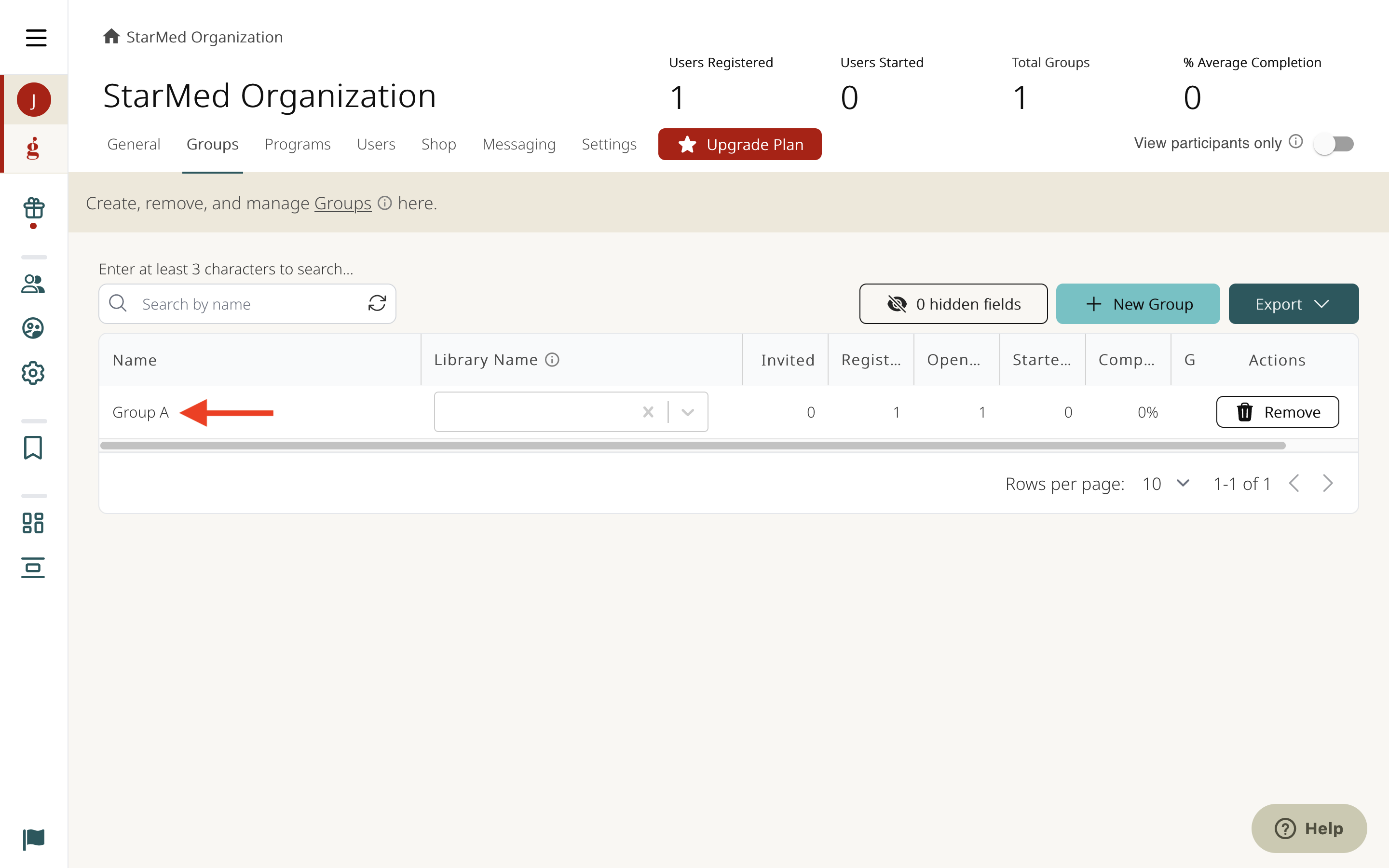Click the Regist... column header

(x=871, y=360)
